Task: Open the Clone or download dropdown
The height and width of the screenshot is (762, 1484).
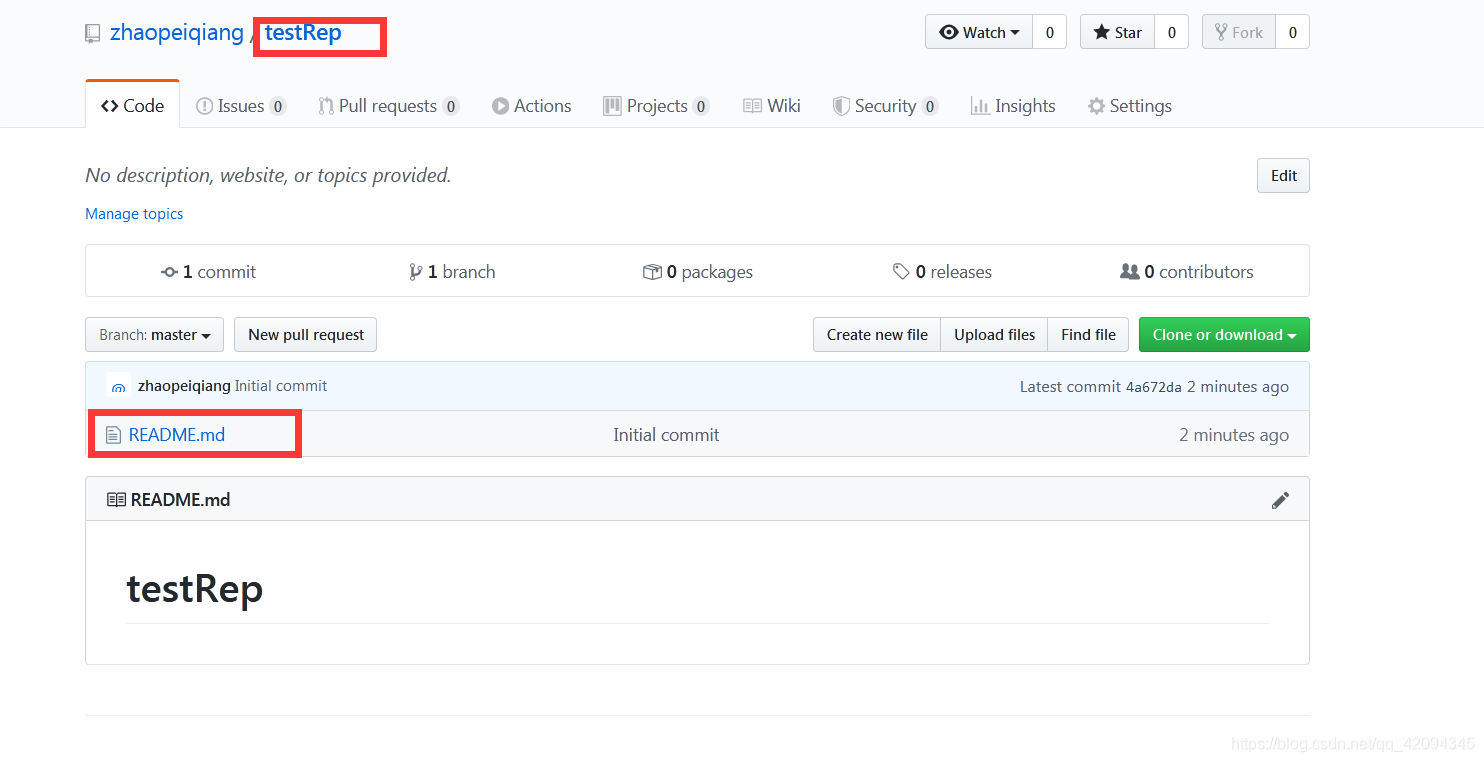Action: pyautogui.click(x=1224, y=335)
